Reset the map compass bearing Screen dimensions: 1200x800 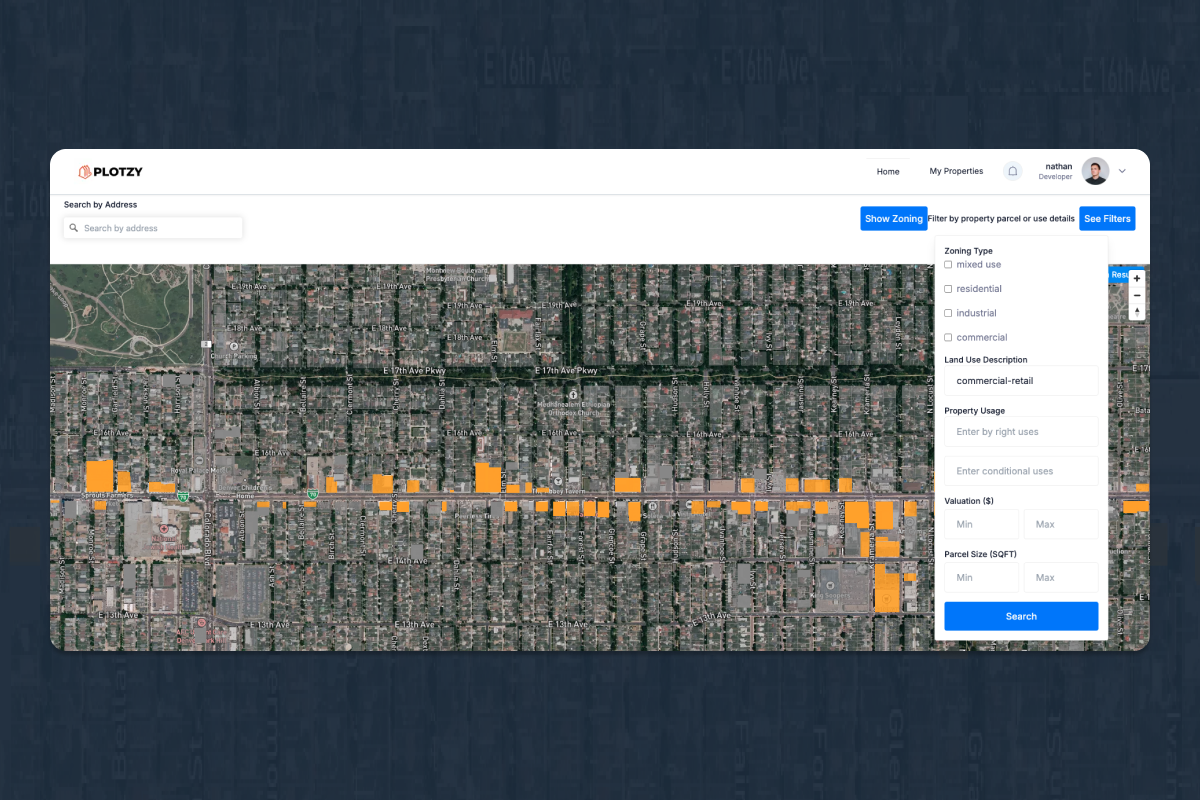point(1137,312)
